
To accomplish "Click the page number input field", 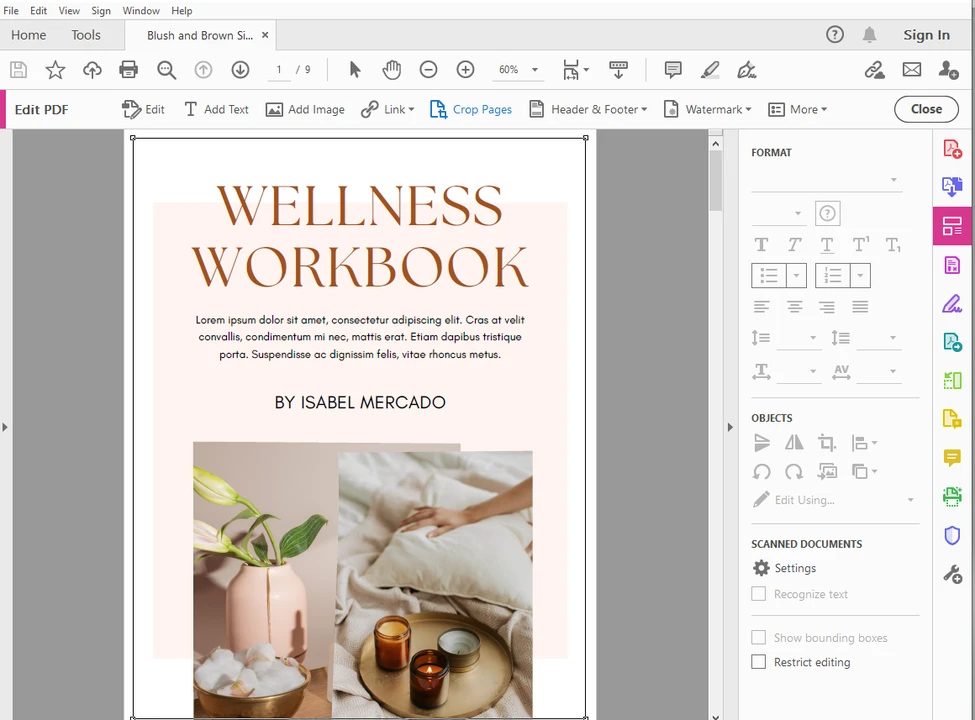I will (279, 70).
